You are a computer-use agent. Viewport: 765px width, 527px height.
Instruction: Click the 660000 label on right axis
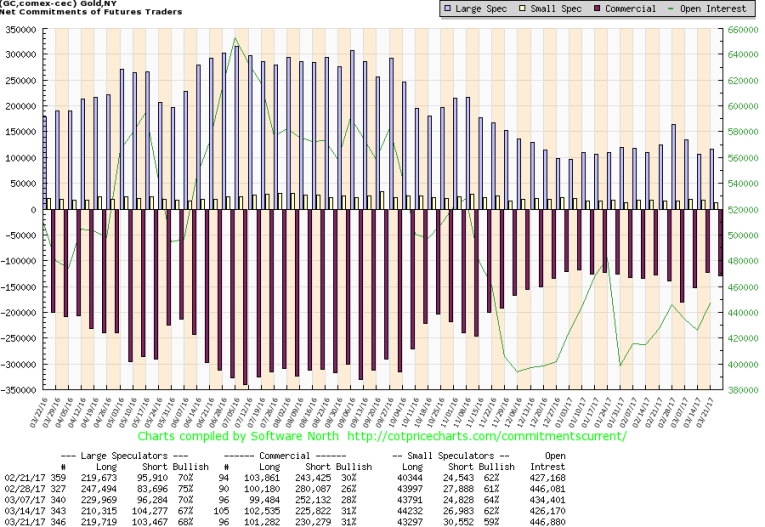[744, 29]
